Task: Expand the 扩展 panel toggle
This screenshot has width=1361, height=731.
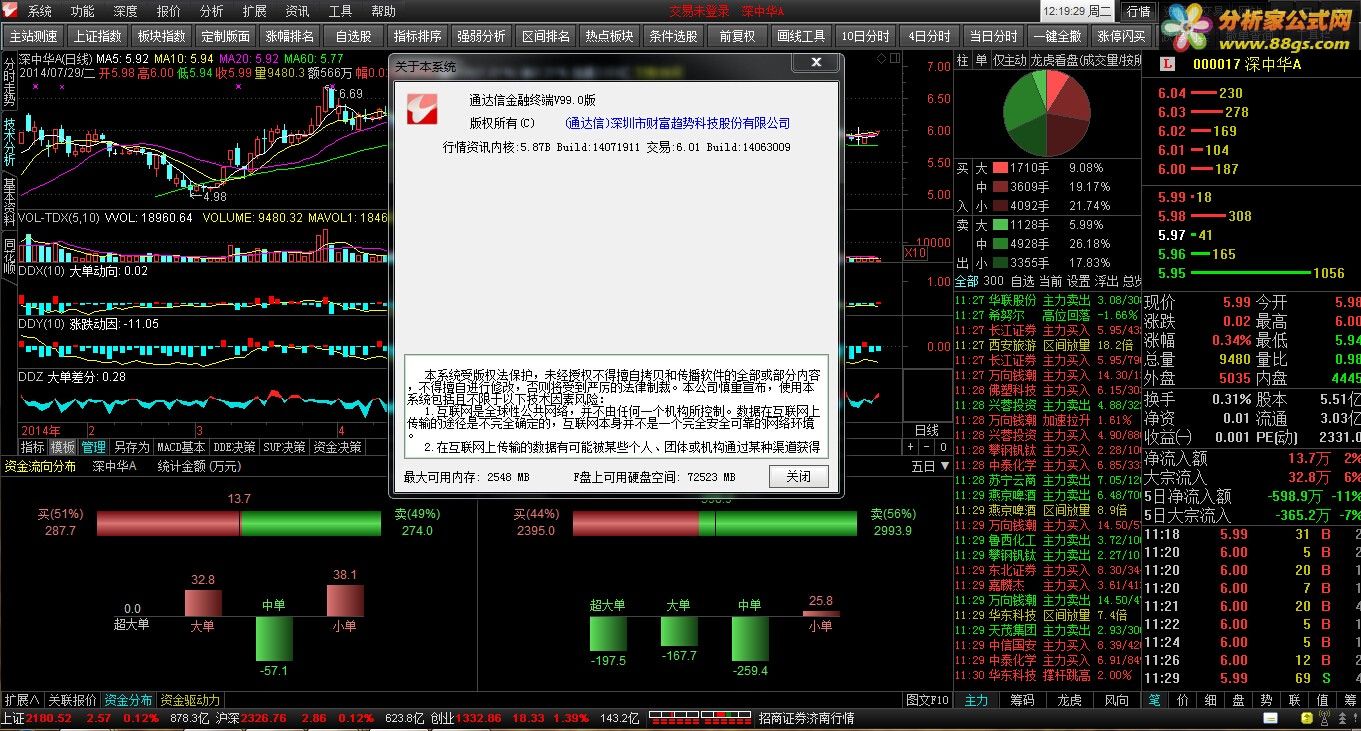Action: pos(22,700)
